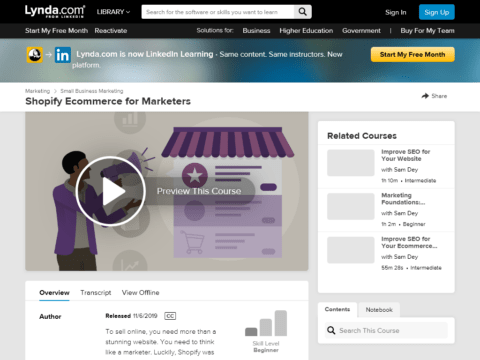Viewport: 480px width, 360px height.
Task: Click the 'Related Courses' heading
Action: (362, 136)
